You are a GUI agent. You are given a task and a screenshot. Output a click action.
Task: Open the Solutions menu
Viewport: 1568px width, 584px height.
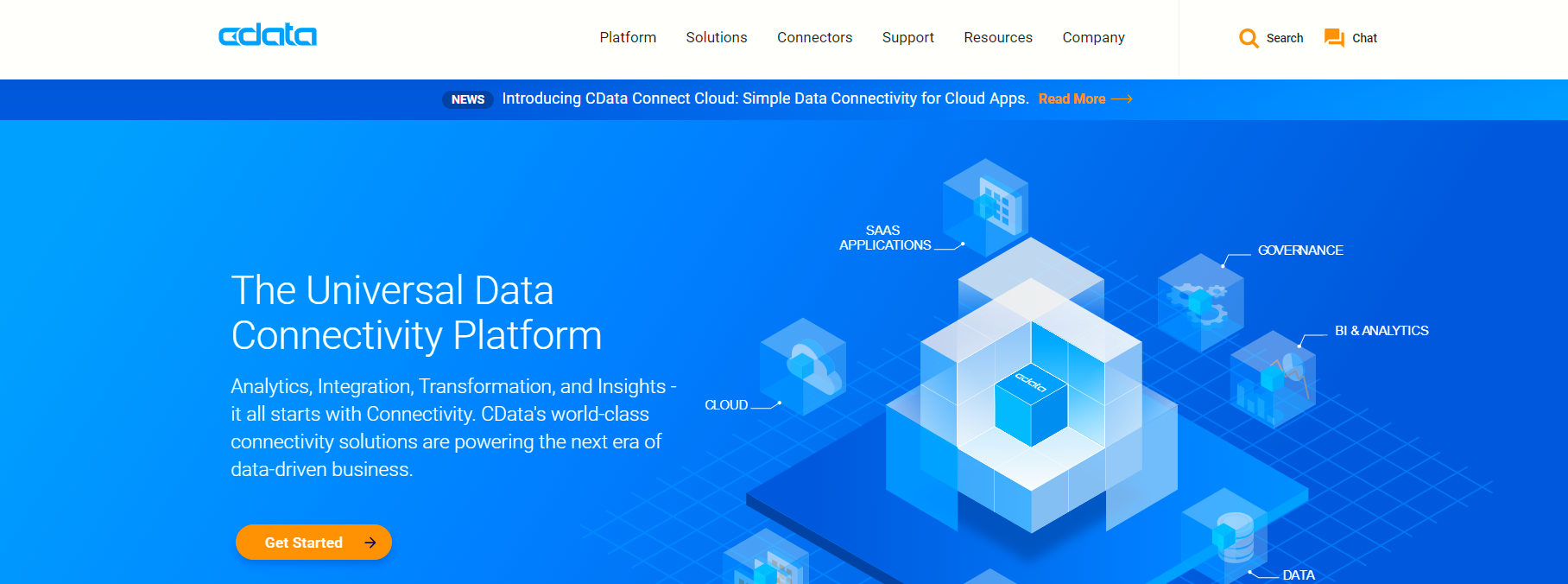tap(717, 37)
